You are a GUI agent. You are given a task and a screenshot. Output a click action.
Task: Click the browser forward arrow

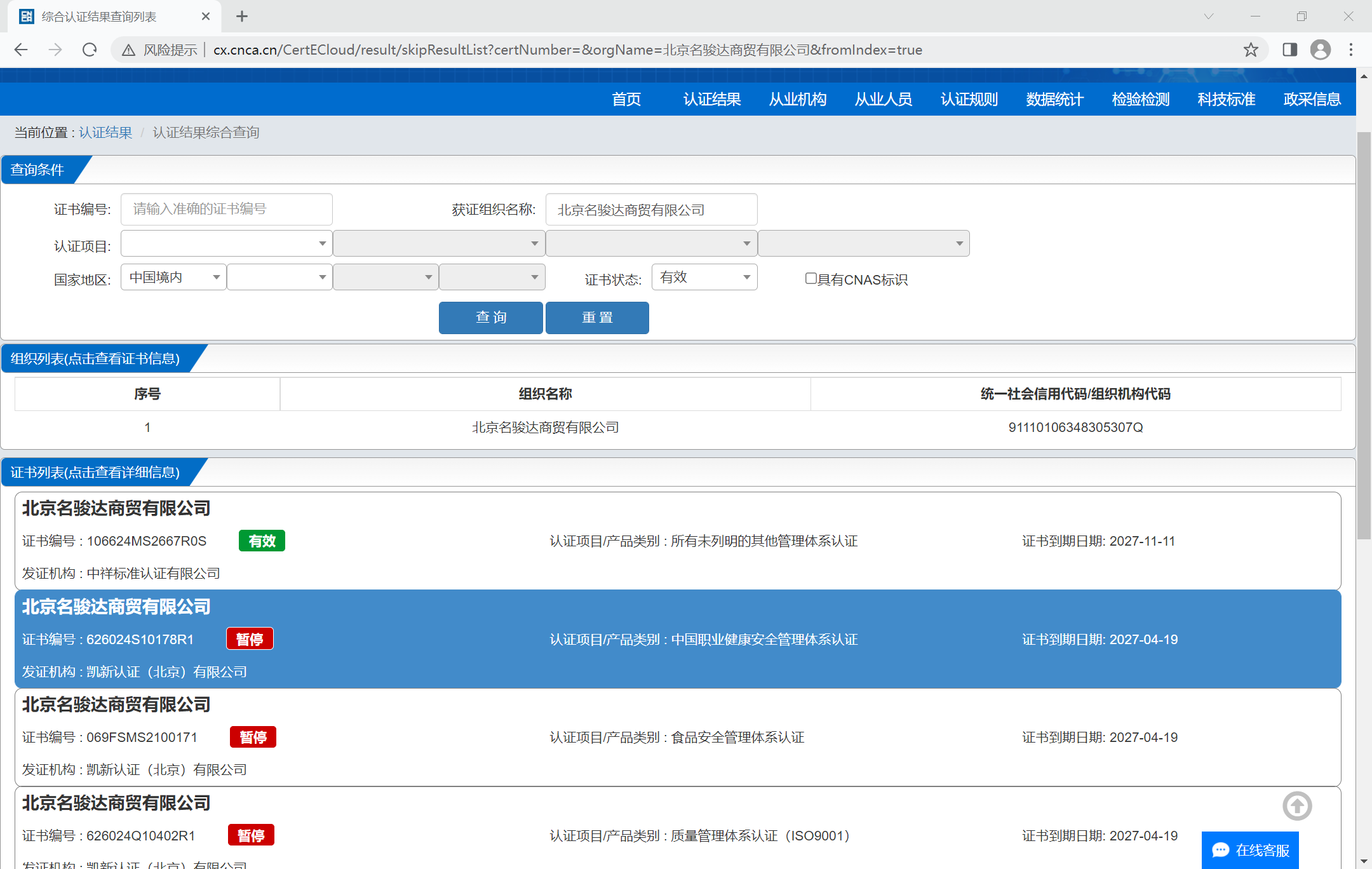[x=55, y=50]
